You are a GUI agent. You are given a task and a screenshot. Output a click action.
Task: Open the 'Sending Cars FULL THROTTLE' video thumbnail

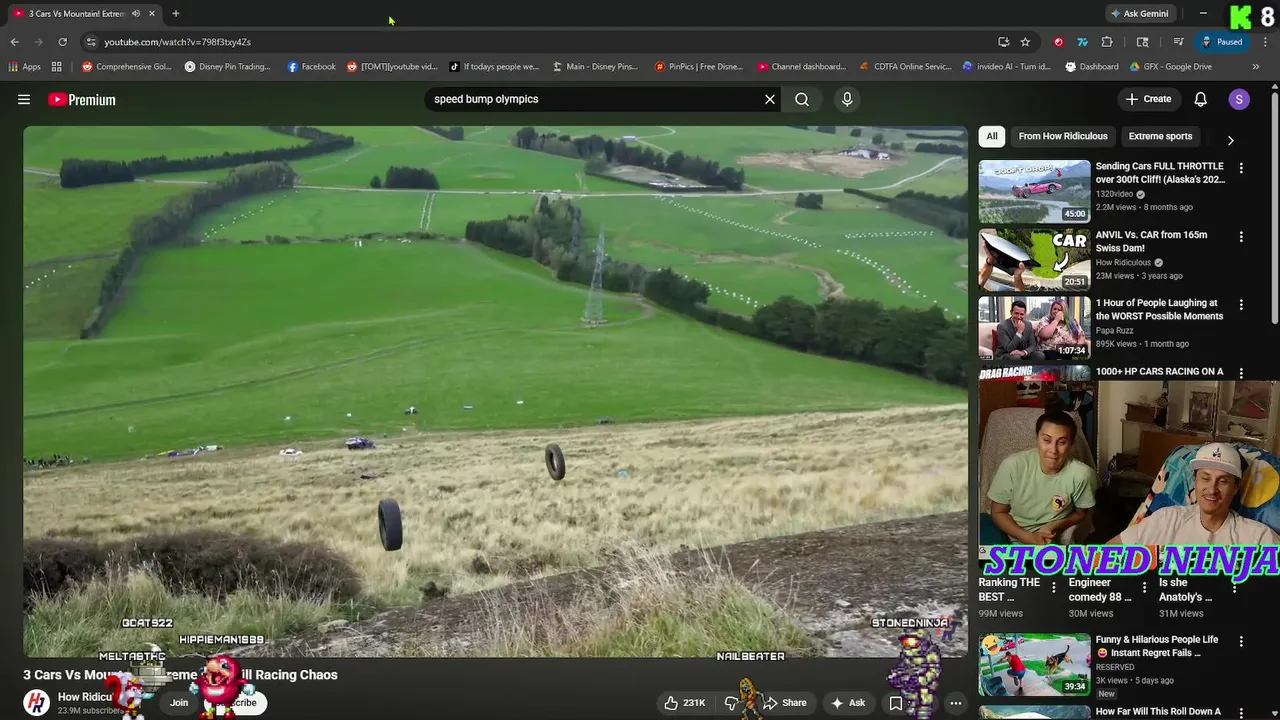click(1034, 191)
